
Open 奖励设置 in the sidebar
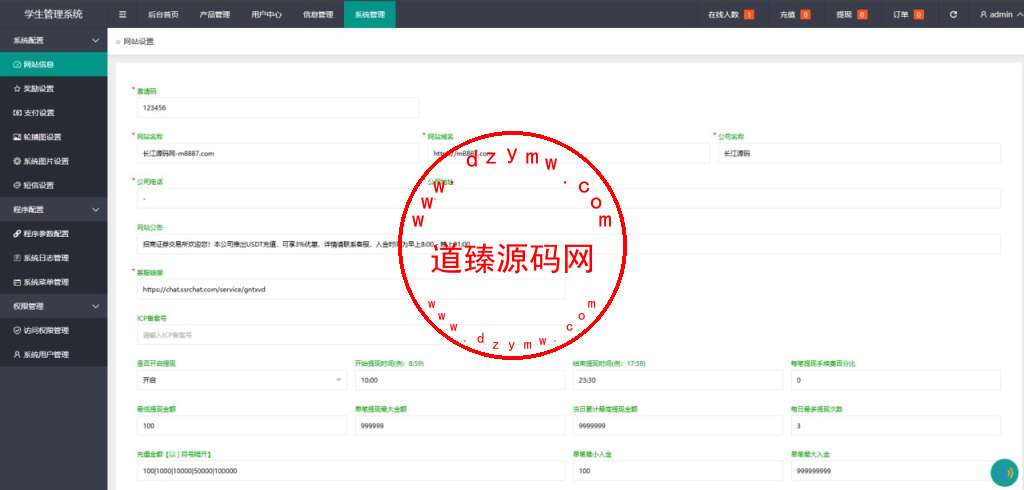(54, 89)
